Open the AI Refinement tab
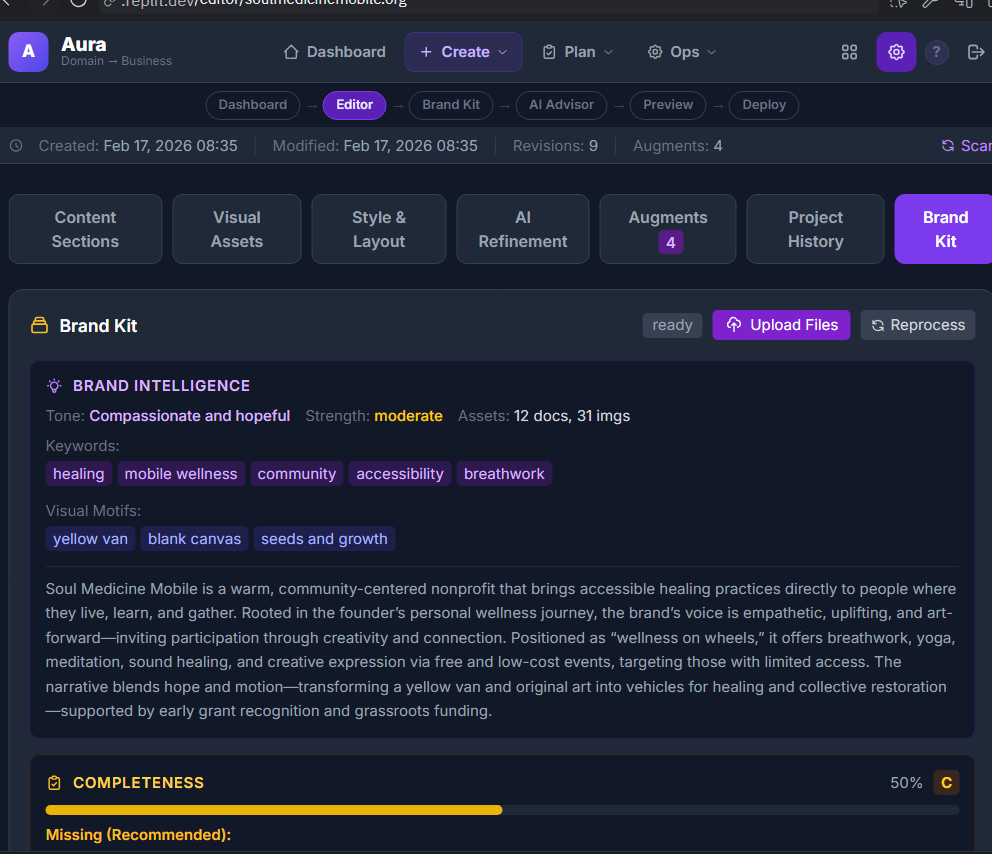992x854 pixels. tap(522, 229)
